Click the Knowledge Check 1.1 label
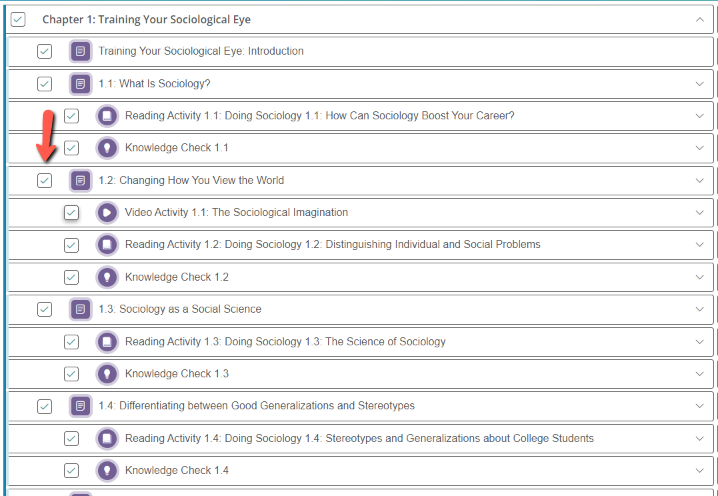This screenshot has width=718, height=496. click(x=177, y=148)
